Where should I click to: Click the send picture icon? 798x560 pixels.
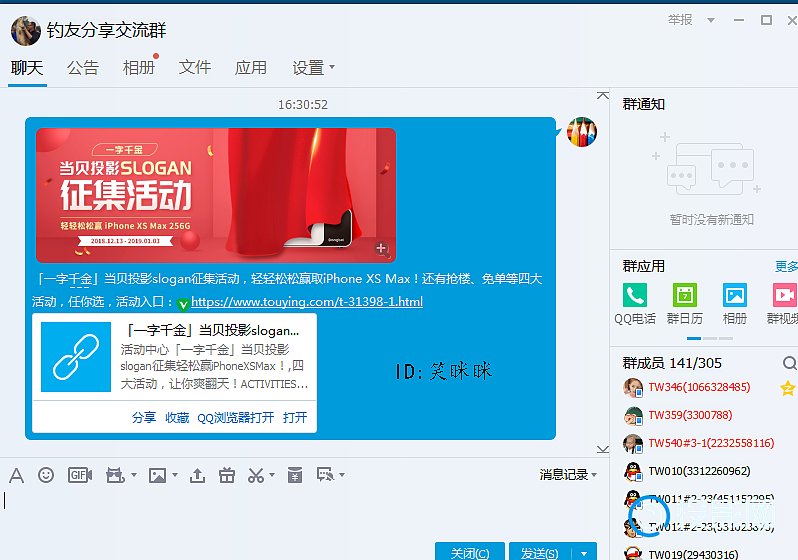[x=157, y=475]
